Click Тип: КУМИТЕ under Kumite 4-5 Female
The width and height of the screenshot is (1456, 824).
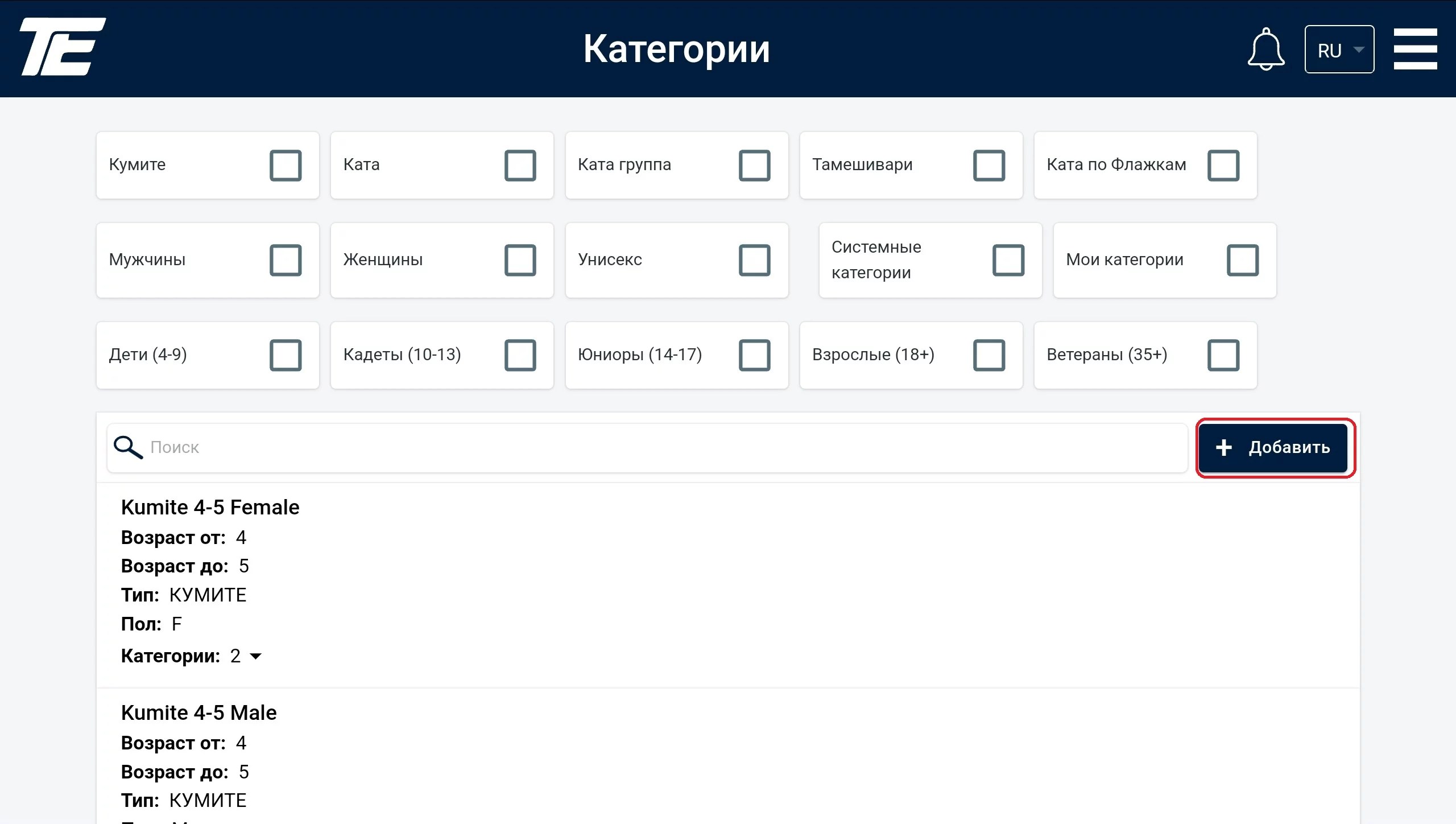184,595
